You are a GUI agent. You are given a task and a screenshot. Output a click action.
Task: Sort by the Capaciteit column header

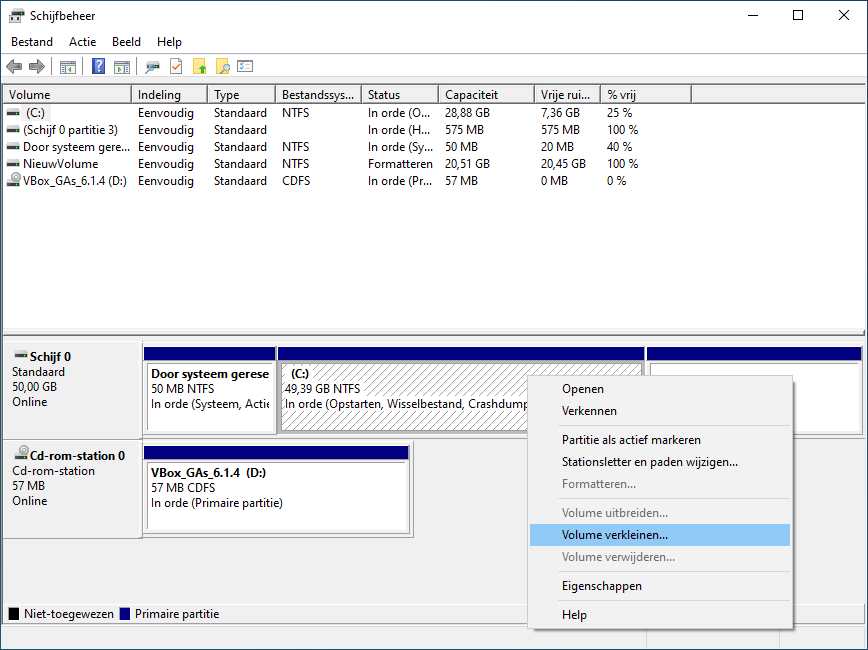pyautogui.click(x=485, y=95)
